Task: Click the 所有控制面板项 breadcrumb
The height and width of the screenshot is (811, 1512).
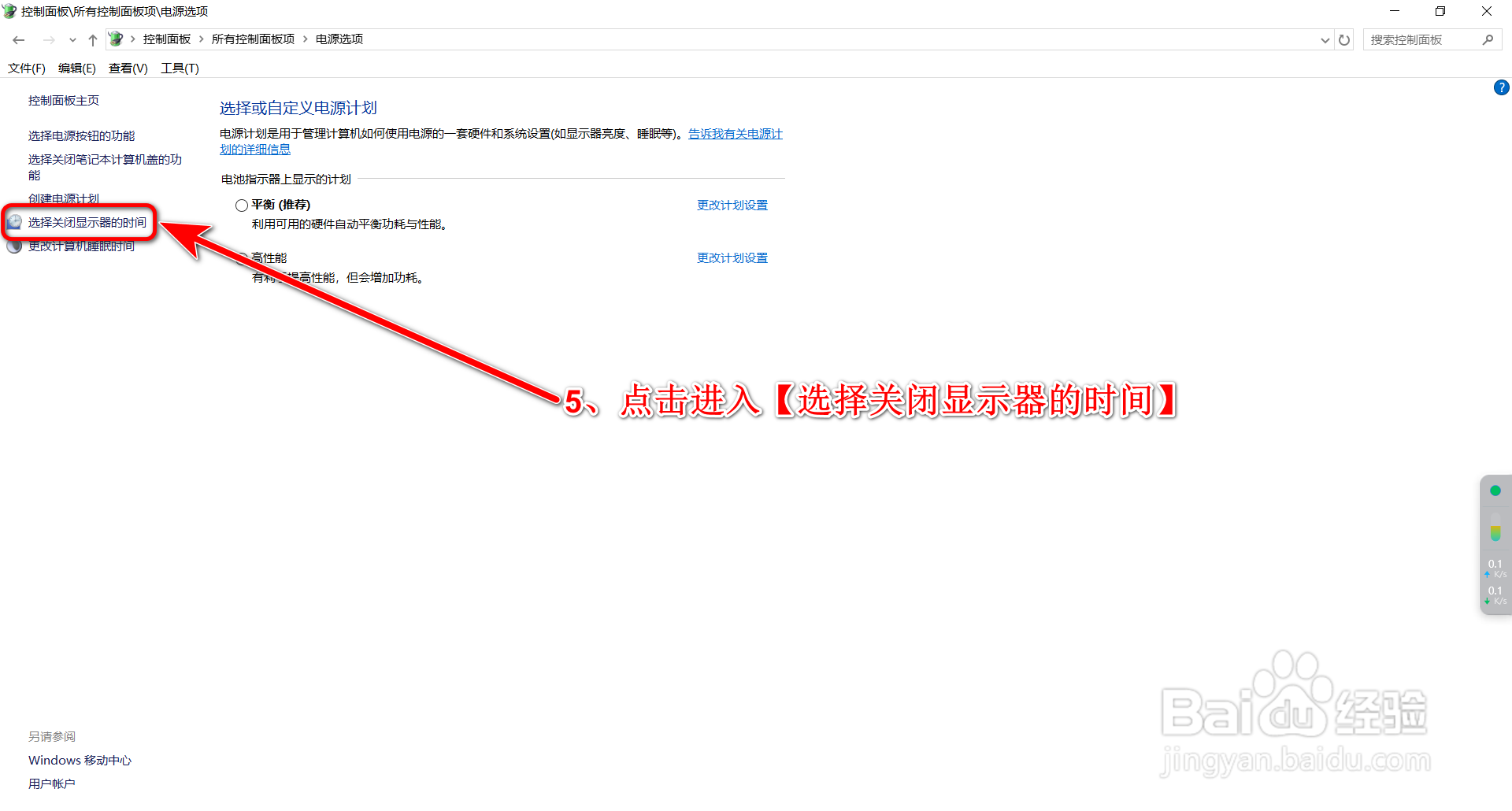Action: (x=253, y=39)
